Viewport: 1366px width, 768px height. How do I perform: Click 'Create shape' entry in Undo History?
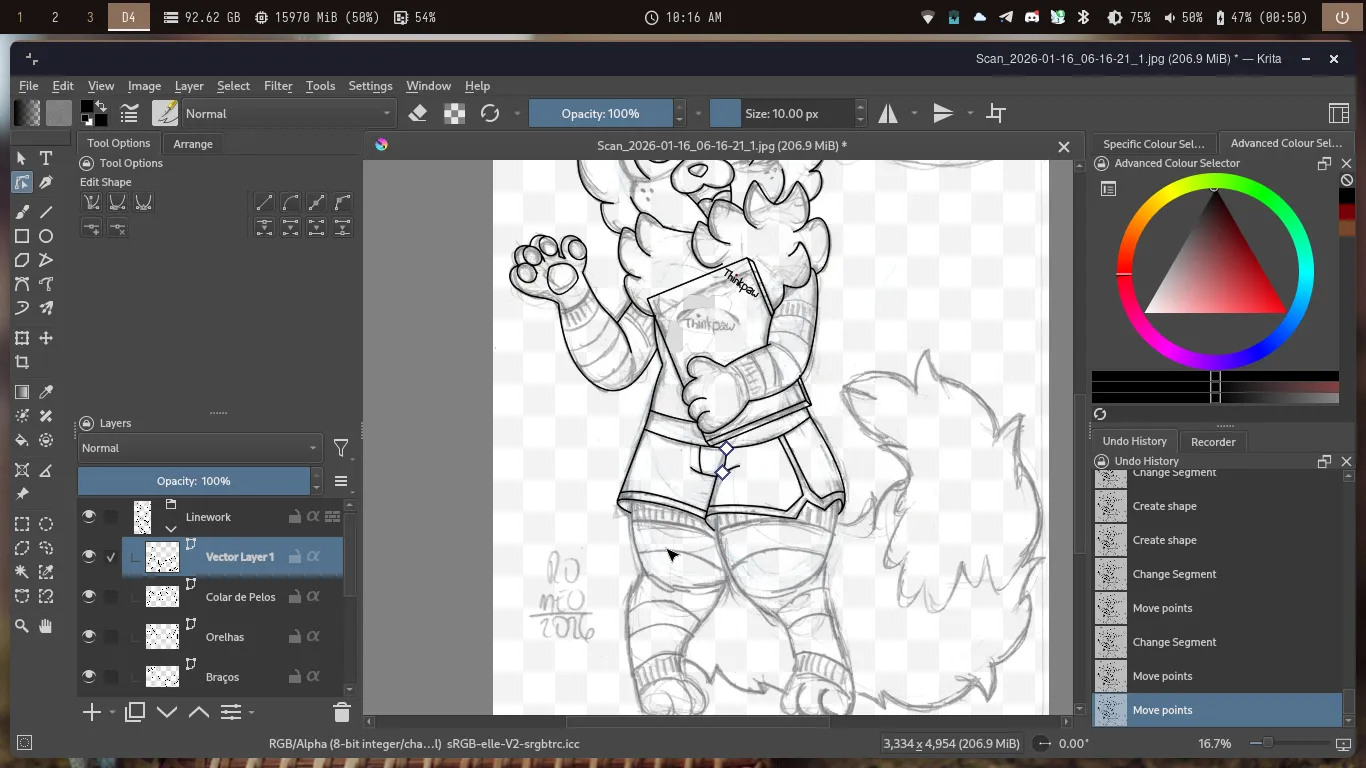point(1164,506)
